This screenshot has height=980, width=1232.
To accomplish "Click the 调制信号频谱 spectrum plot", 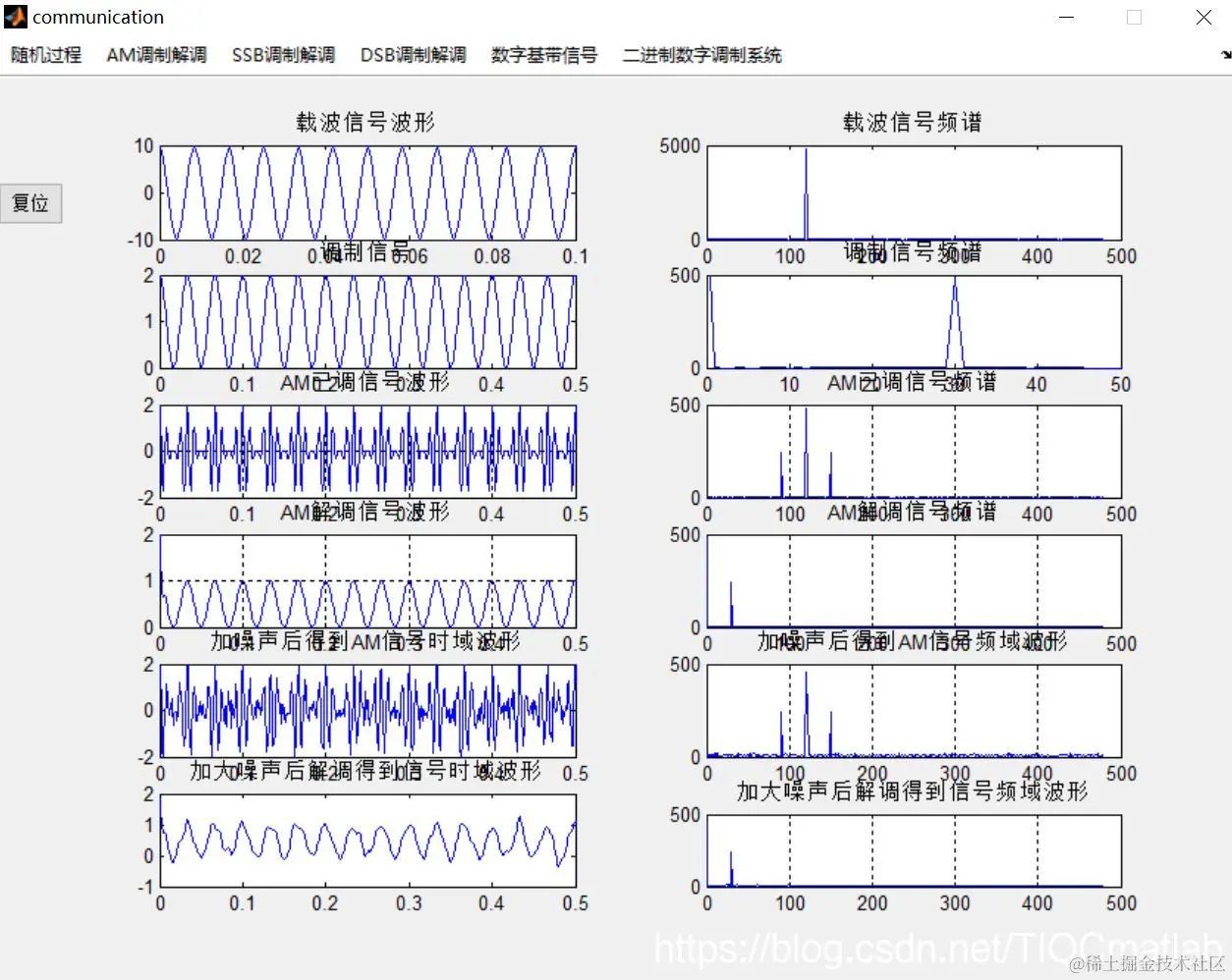I will [914, 322].
